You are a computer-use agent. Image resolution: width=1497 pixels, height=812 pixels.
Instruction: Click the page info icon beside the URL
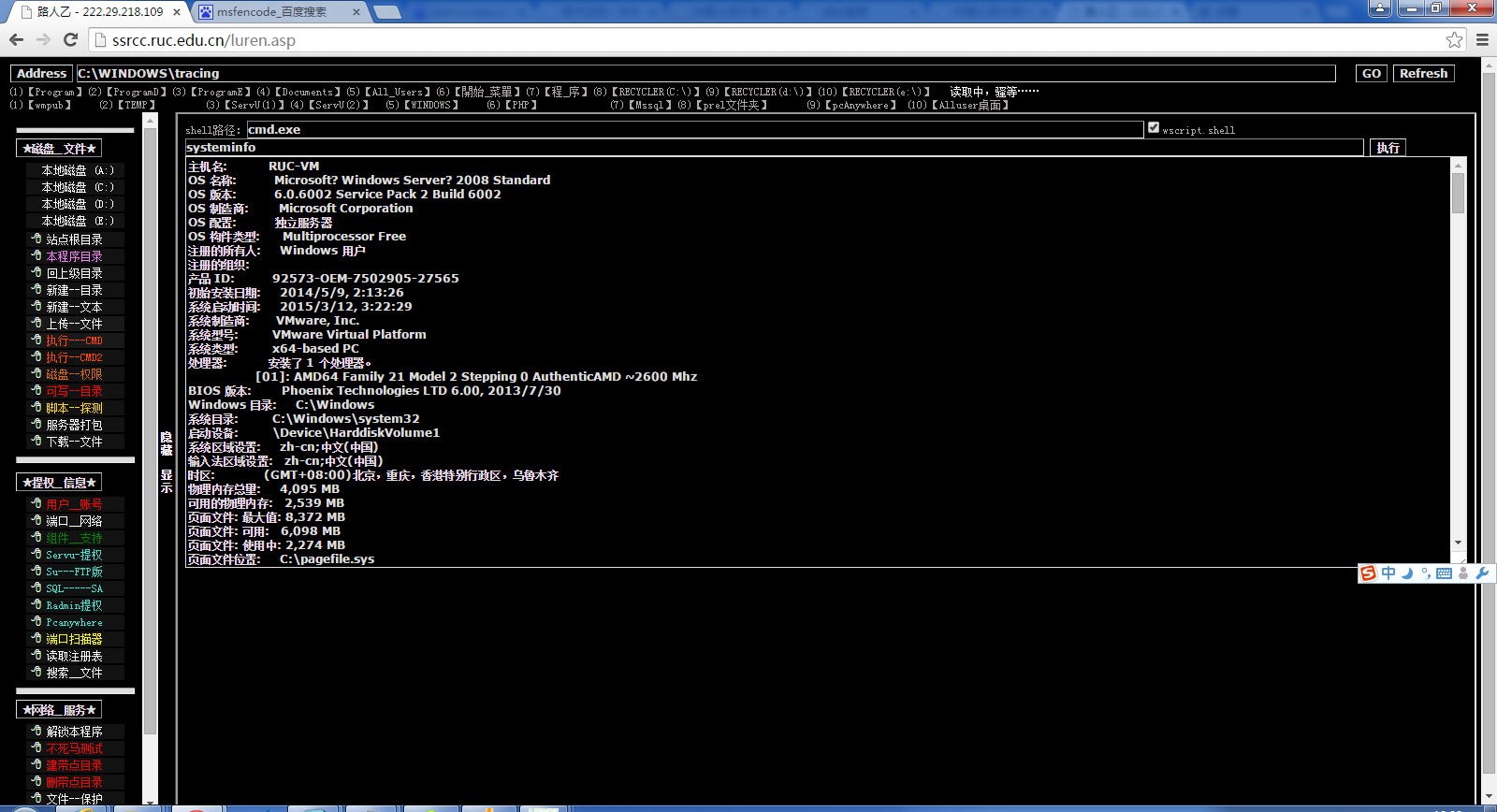(101, 40)
